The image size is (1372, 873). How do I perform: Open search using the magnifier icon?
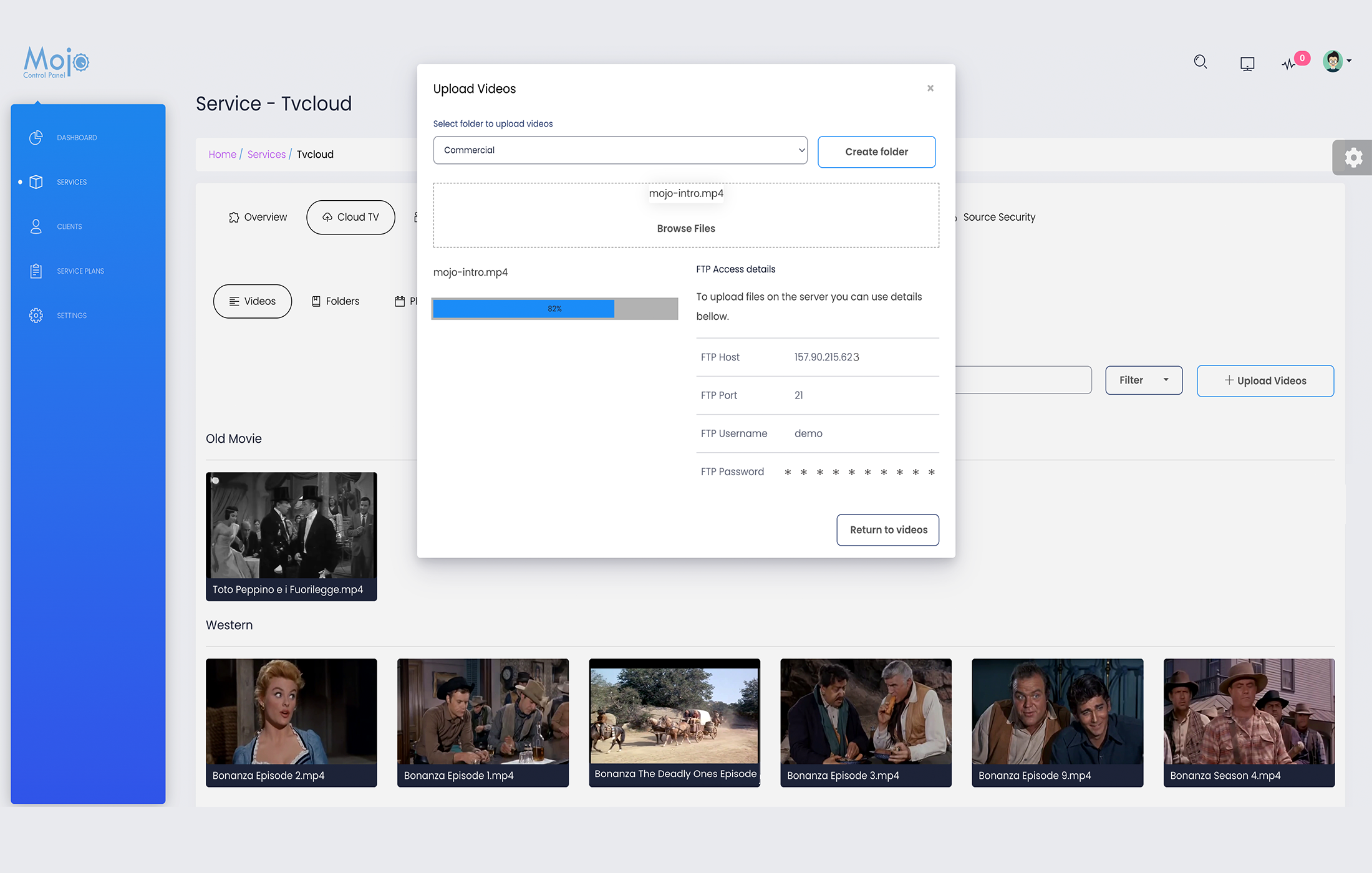click(x=1200, y=62)
